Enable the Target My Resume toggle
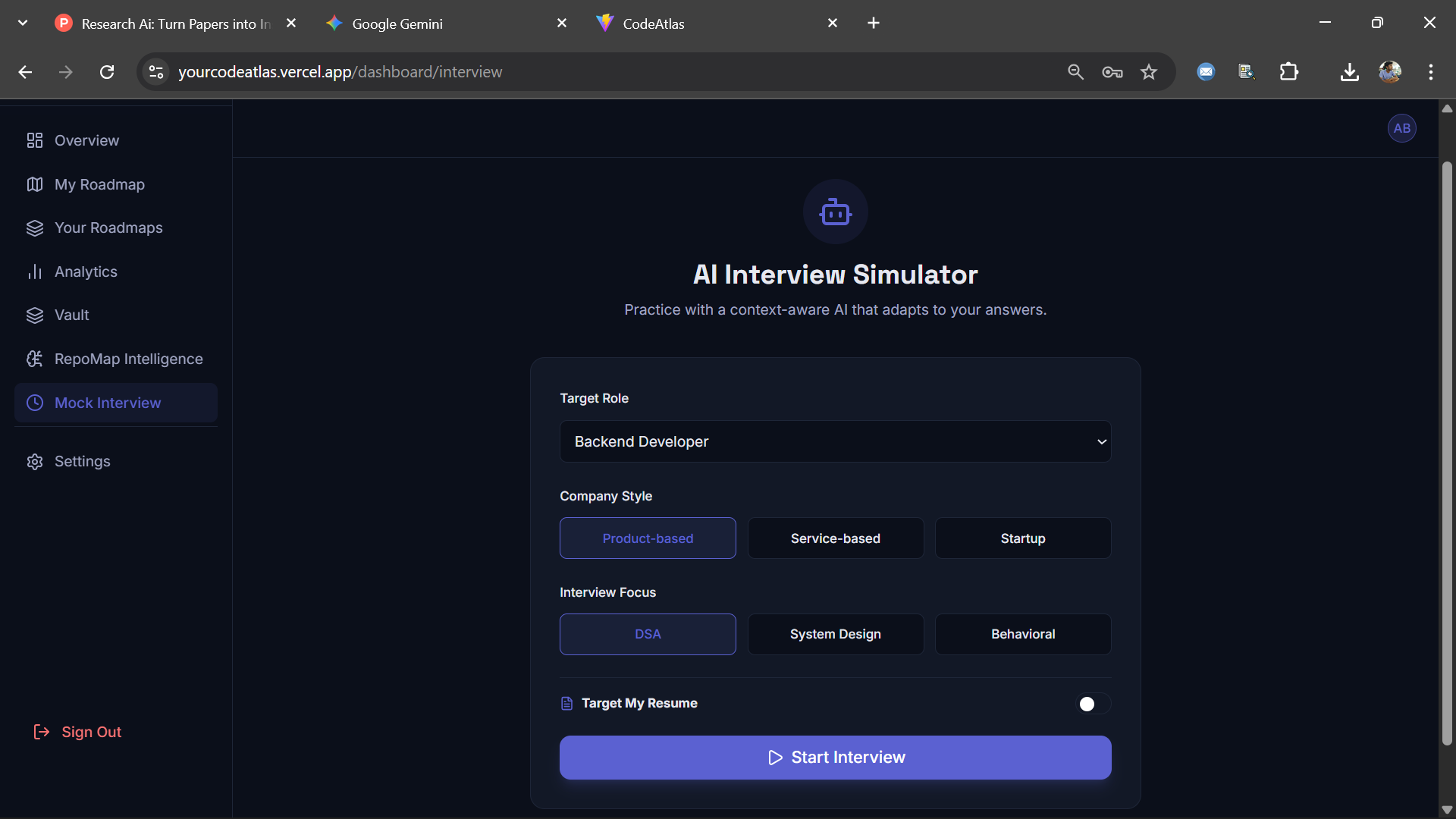The image size is (1456, 819). click(1093, 704)
